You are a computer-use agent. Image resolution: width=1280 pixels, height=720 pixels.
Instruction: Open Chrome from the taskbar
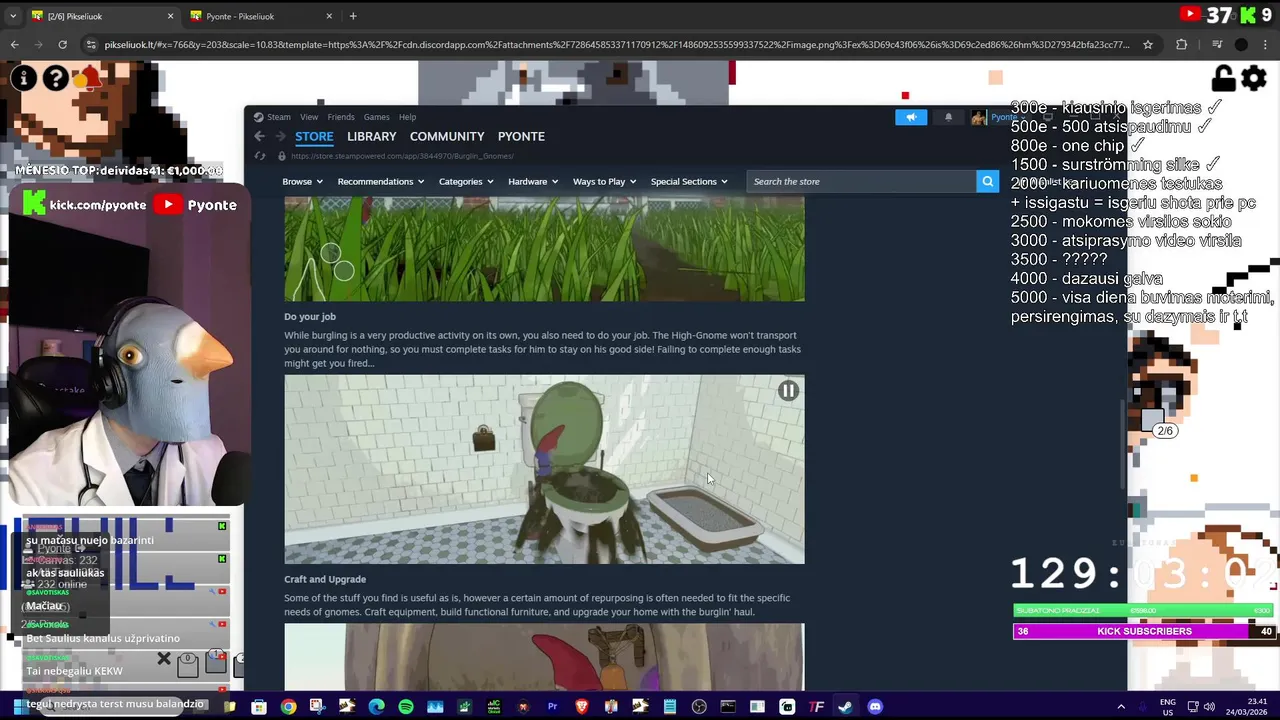(x=288, y=707)
